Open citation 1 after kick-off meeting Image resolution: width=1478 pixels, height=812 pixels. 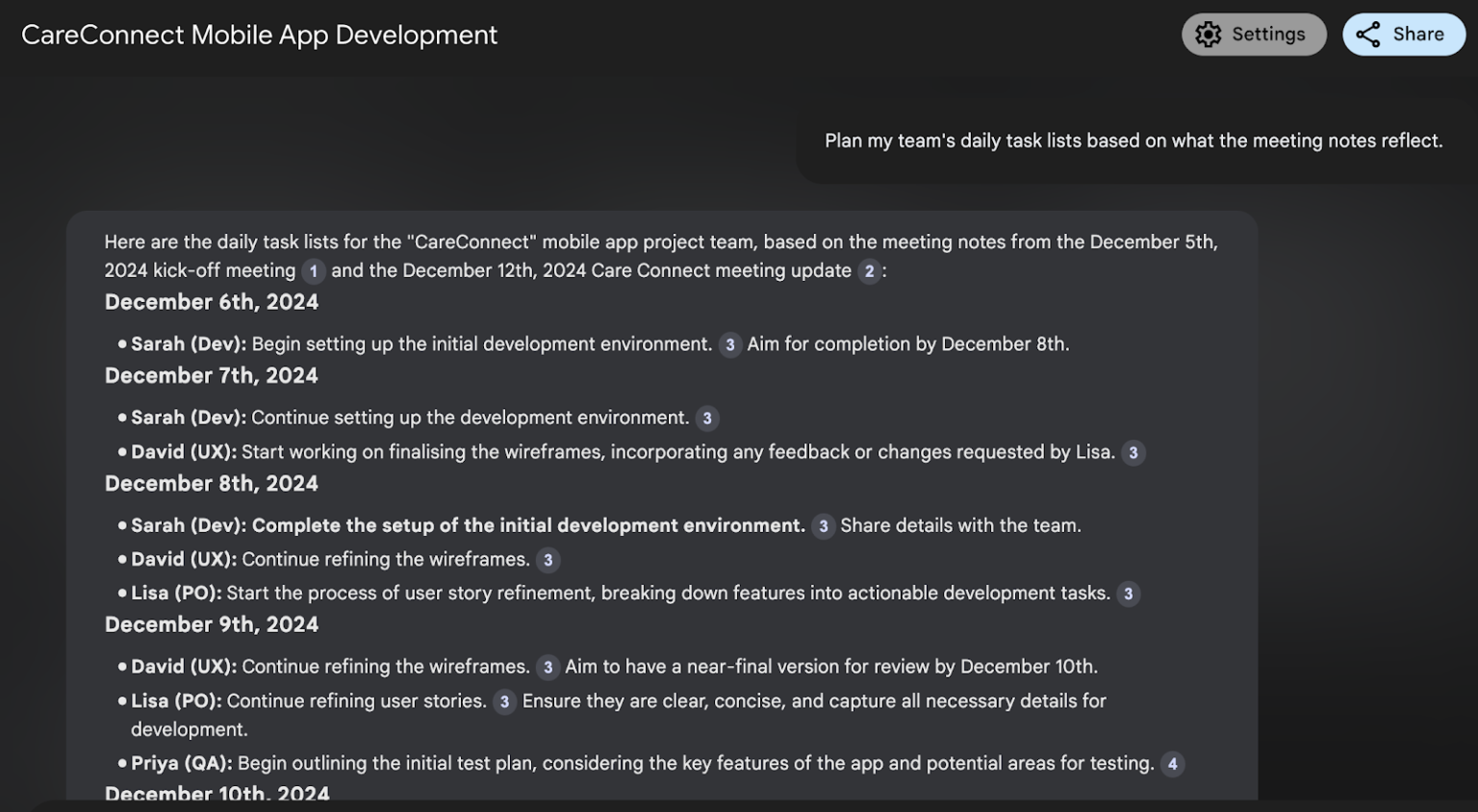click(x=313, y=271)
